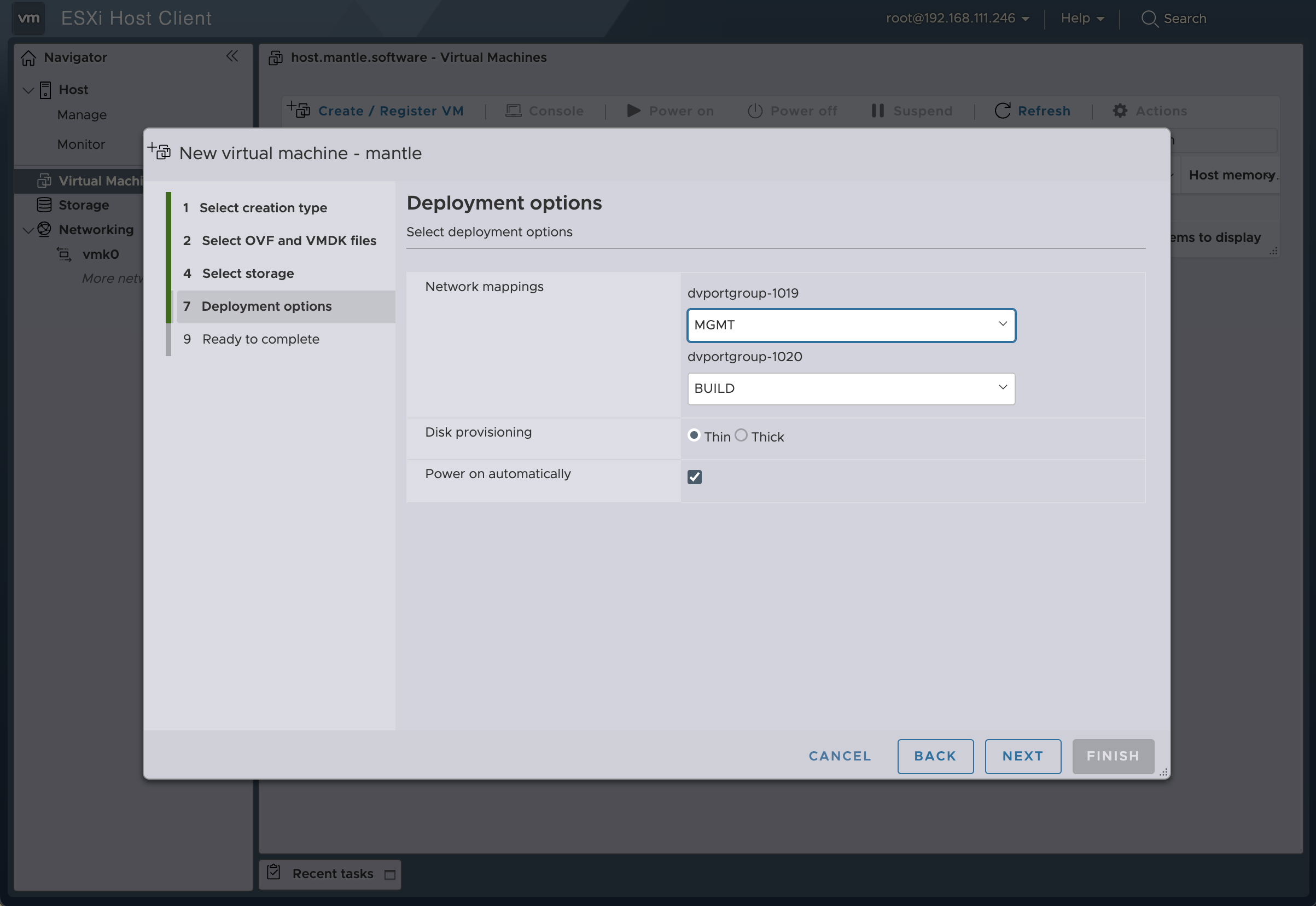
Task: Open the BUILD network mapping dropdown
Action: click(x=851, y=389)
